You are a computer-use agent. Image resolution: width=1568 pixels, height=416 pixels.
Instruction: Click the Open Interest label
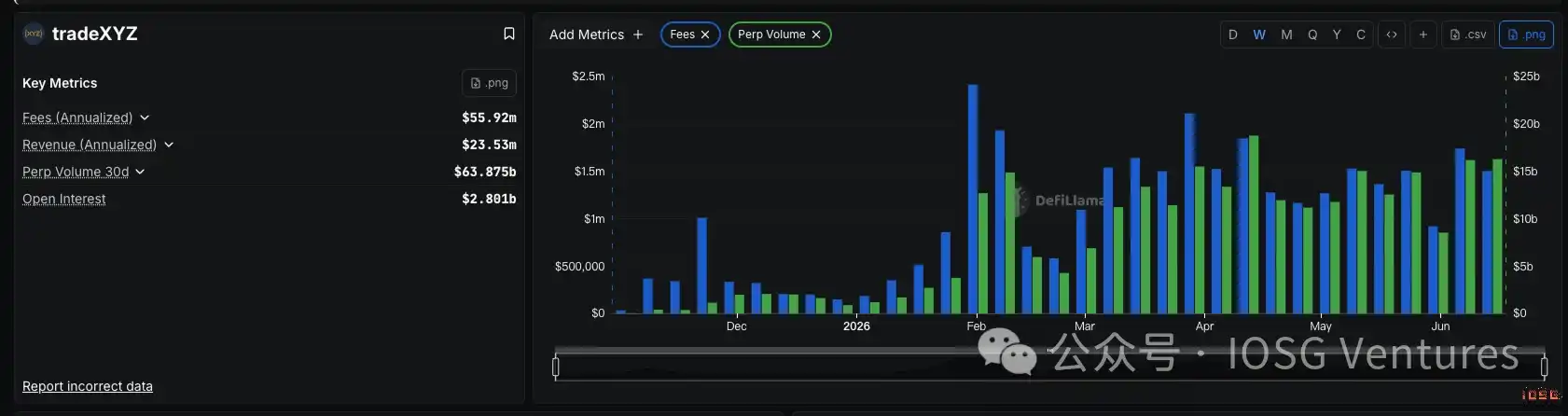click(x=64, y=199)
